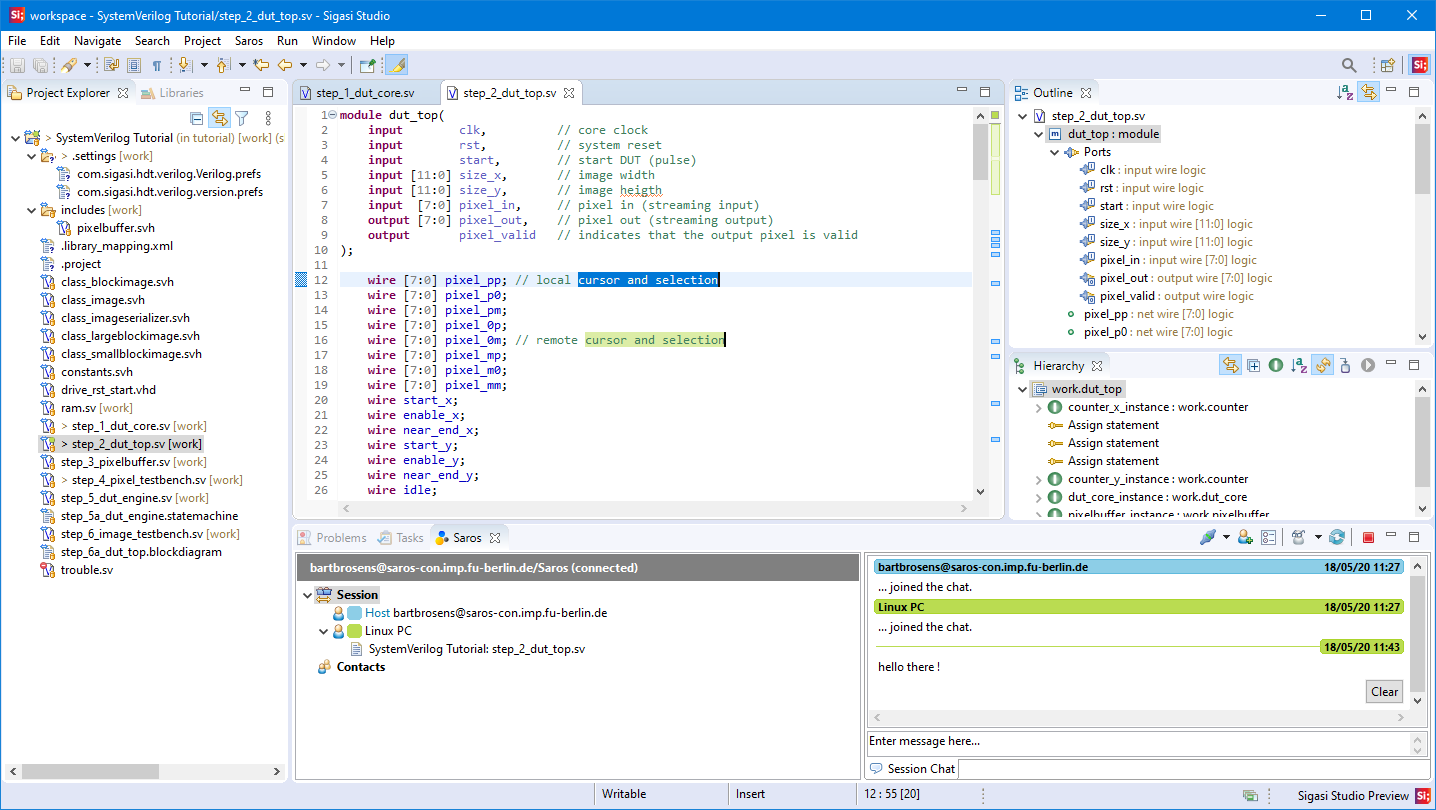Viewport: 1436px width, 810px height.
Task: Click the green Linux PC color square
Action: (354, 631)
